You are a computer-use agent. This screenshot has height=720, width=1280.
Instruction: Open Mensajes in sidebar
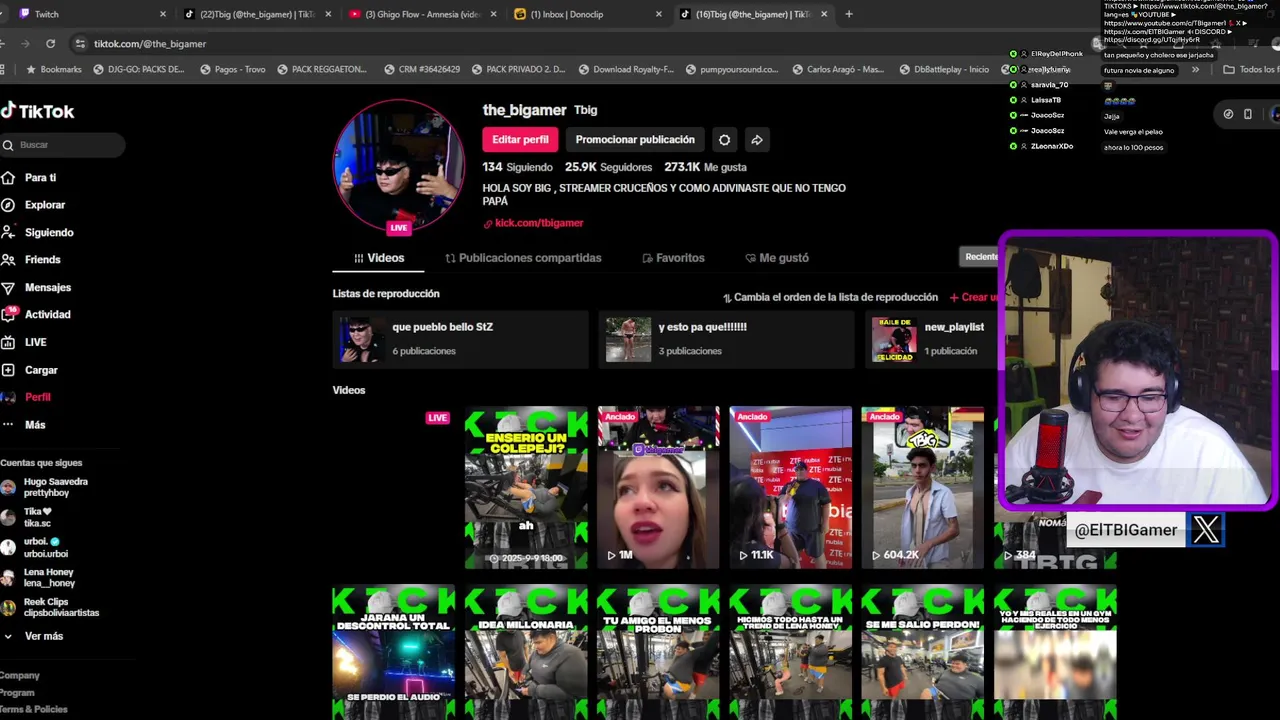(x=47, y=287)
